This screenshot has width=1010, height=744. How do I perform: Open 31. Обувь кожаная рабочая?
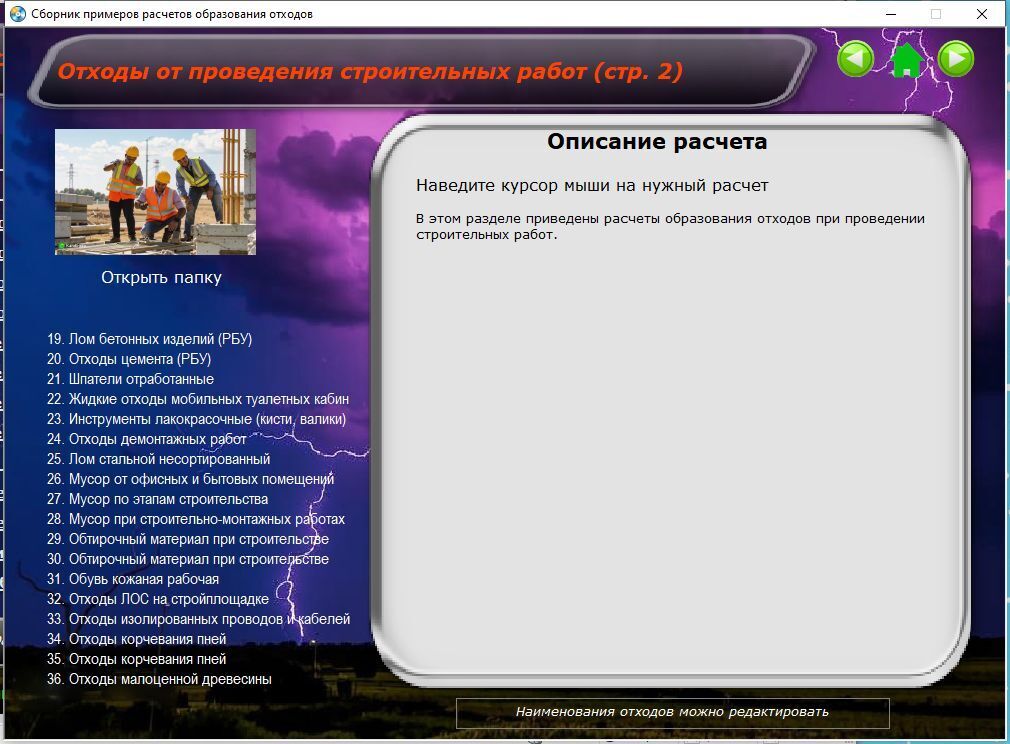[x=133, y=578]
